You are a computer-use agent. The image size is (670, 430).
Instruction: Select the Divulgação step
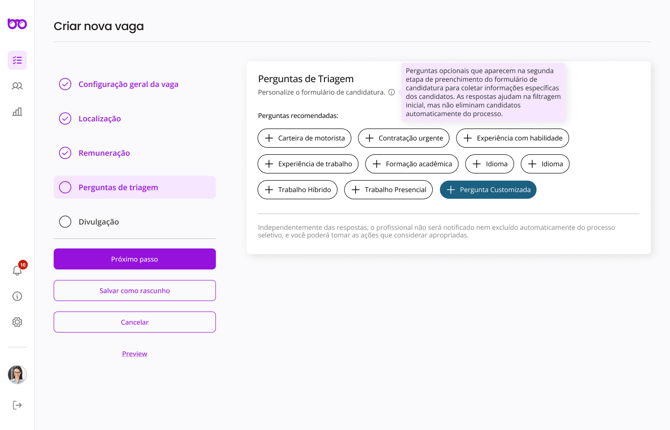coord(98,222)
